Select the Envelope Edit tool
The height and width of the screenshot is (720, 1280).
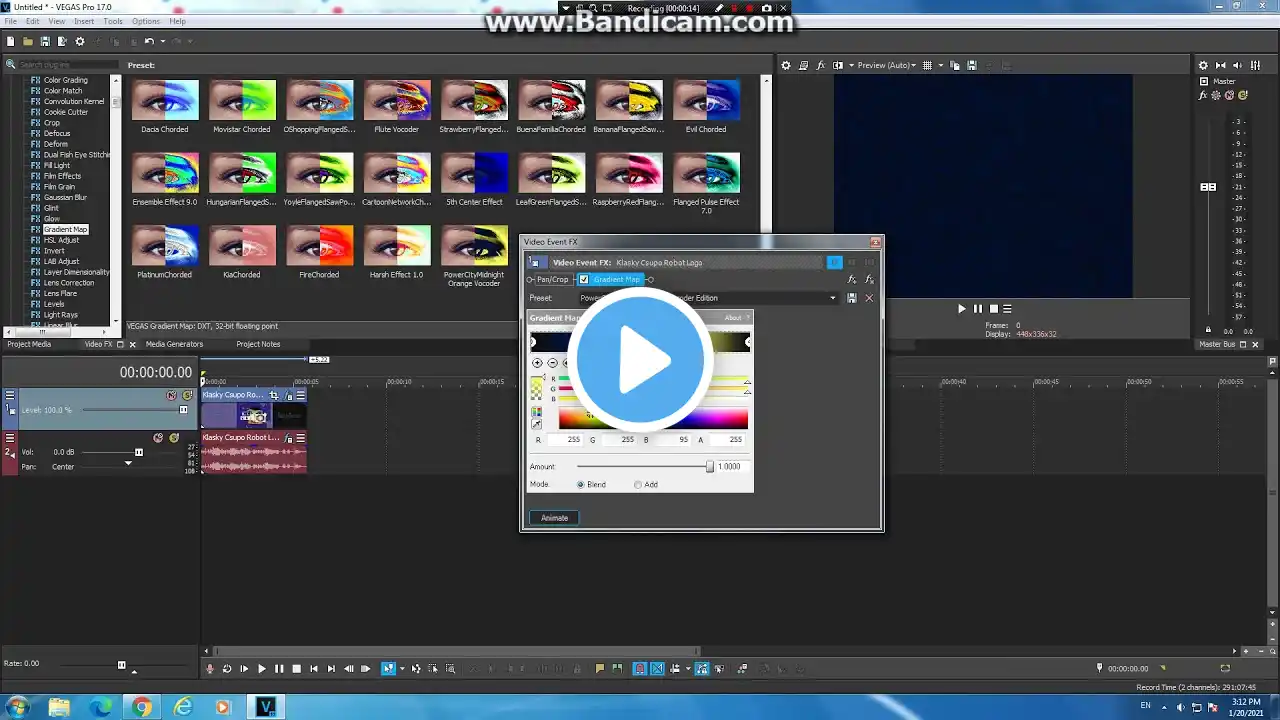[x=416, y=669]
